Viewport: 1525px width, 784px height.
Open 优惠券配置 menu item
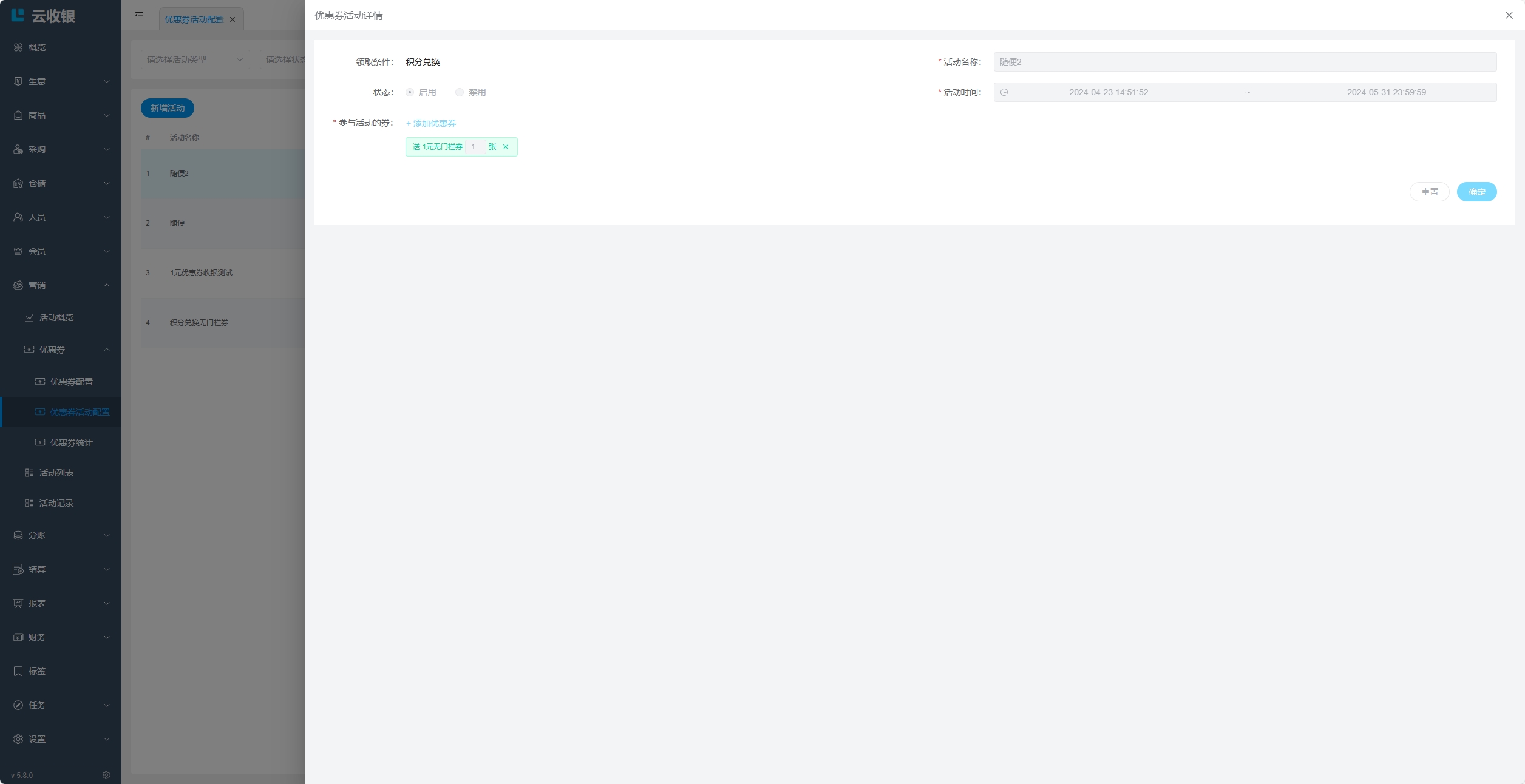(x=71, y=382)
